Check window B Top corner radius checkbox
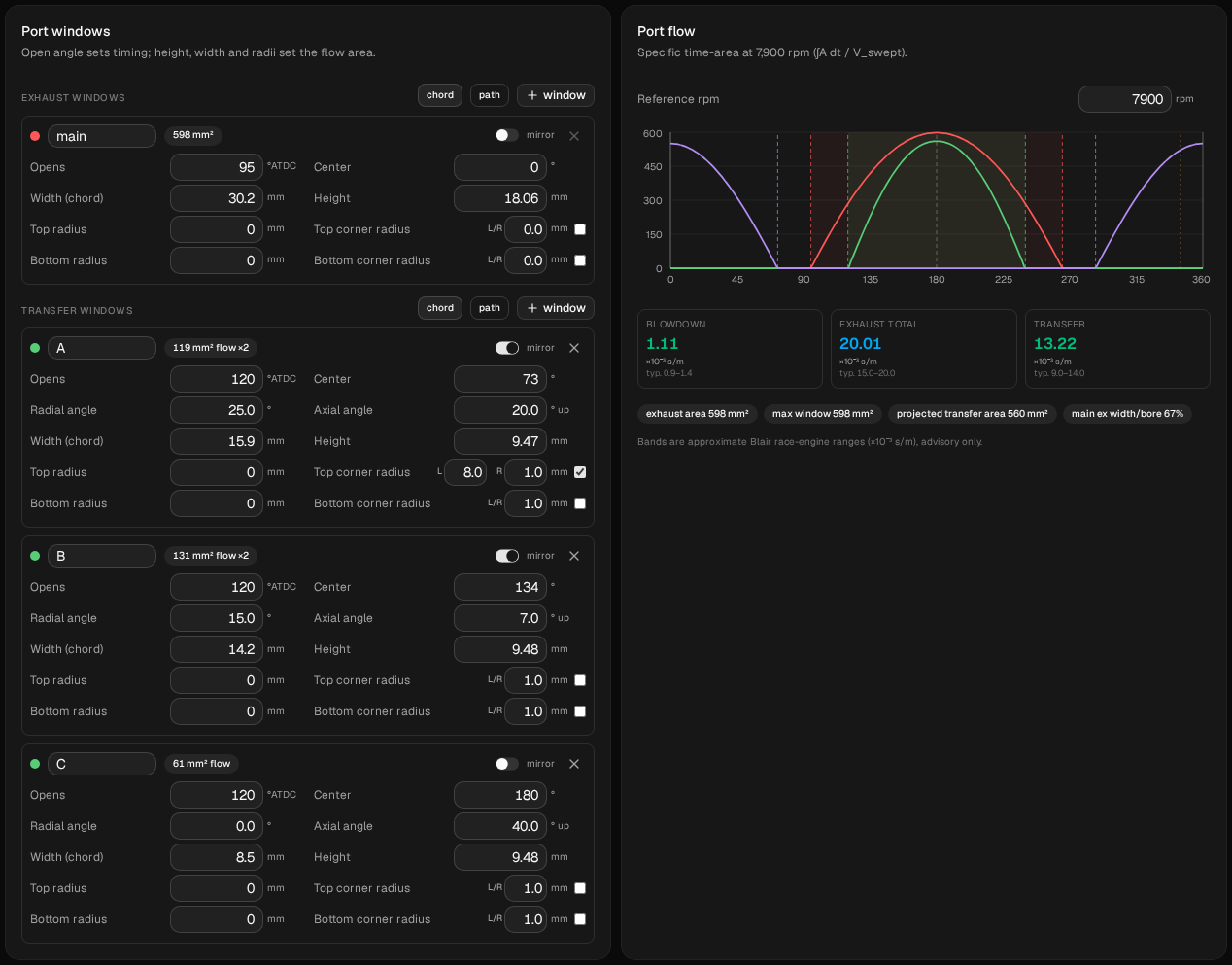1232x965 pixels. click(x=580, y=680)
